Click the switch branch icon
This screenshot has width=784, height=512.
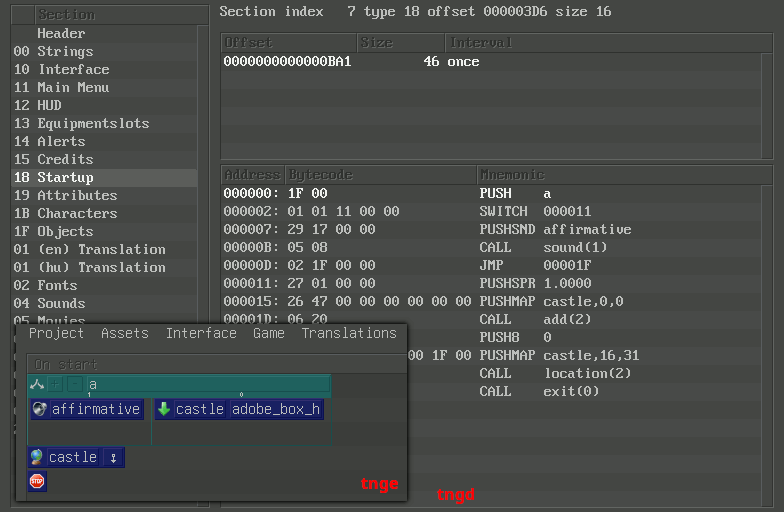point(37,384)
